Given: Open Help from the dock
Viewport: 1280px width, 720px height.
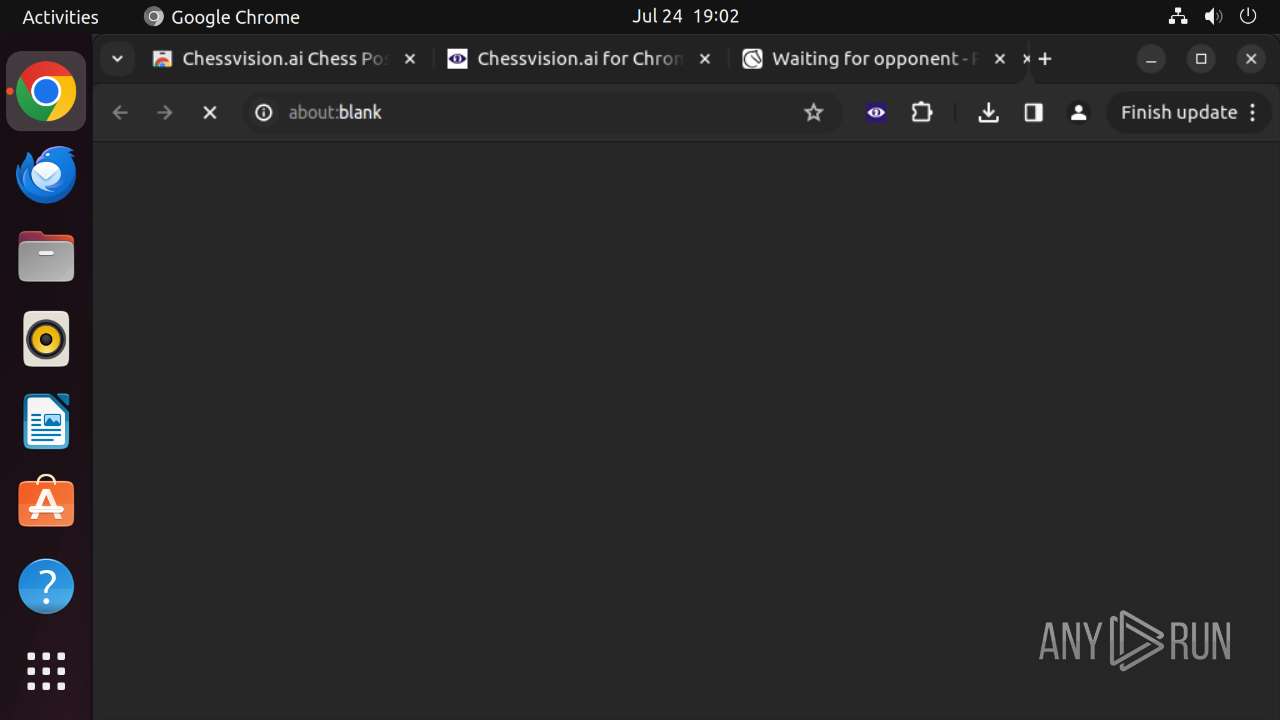Looking at the screenshot, I should 46,586.
